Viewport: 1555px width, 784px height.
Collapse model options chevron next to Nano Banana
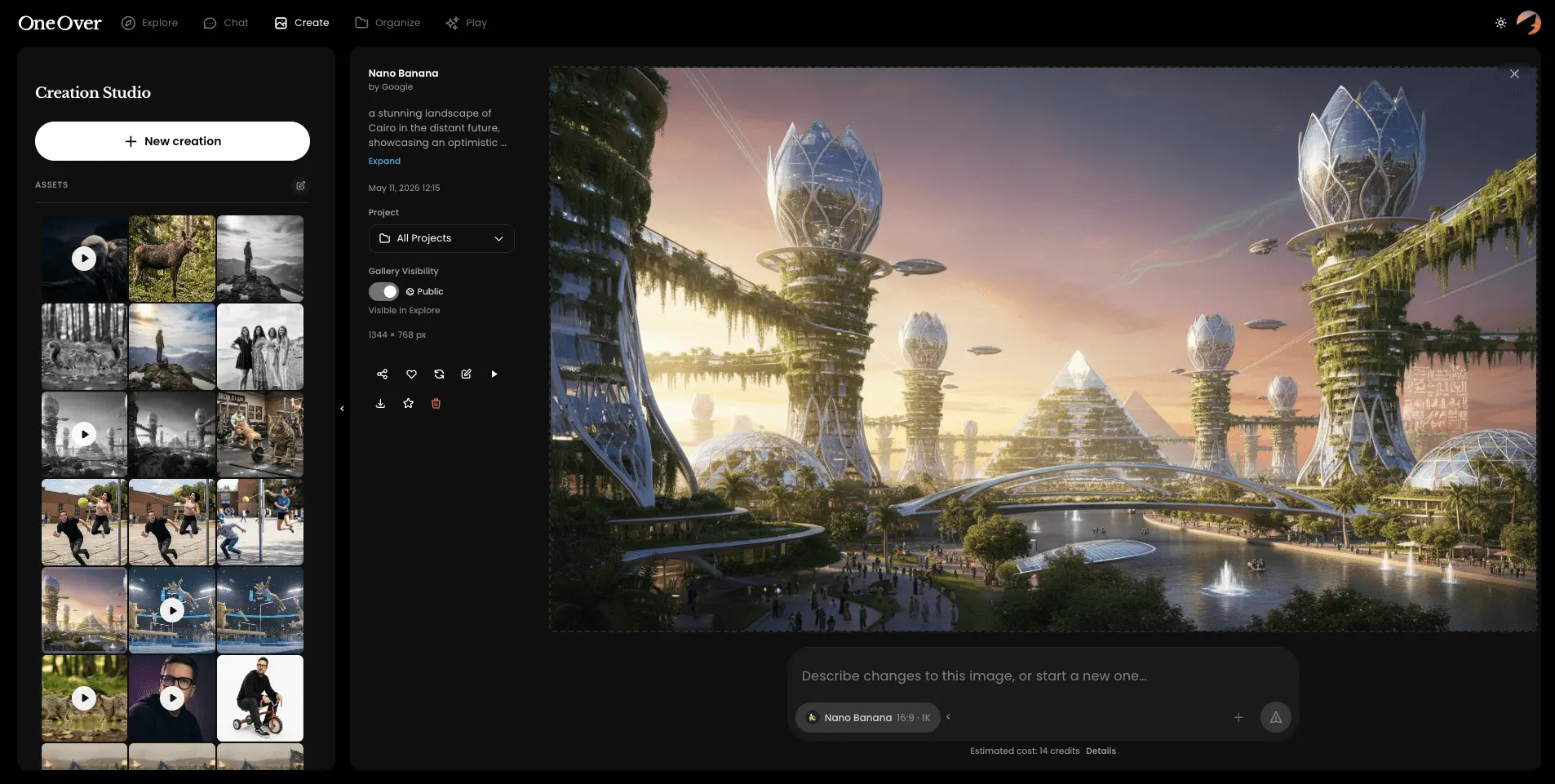point(948,717)
